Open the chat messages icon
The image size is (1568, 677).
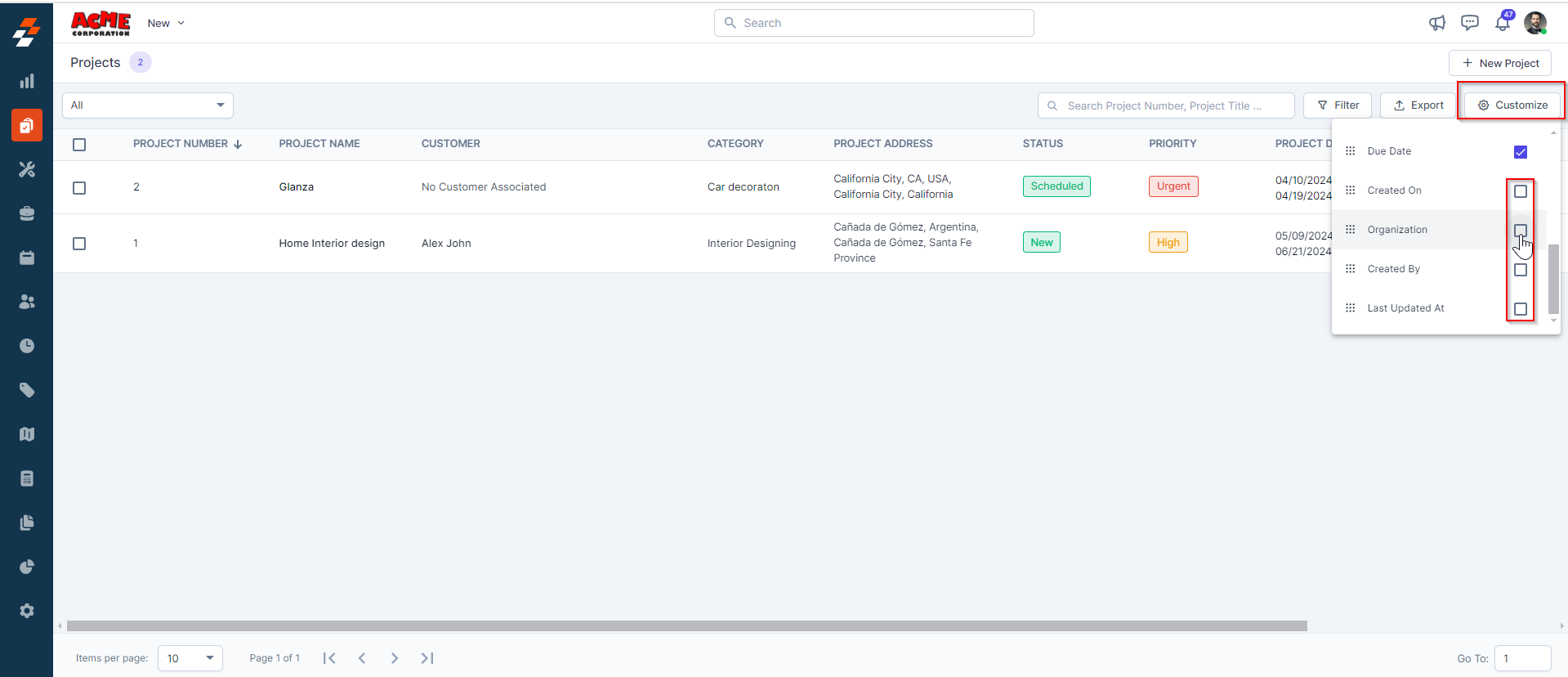click(x=1469, y=23)
